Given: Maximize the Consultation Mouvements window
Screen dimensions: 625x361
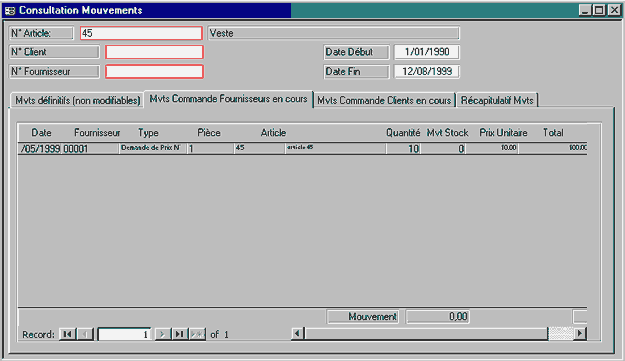Looking at the screenshot, I should tap(599, 10).
